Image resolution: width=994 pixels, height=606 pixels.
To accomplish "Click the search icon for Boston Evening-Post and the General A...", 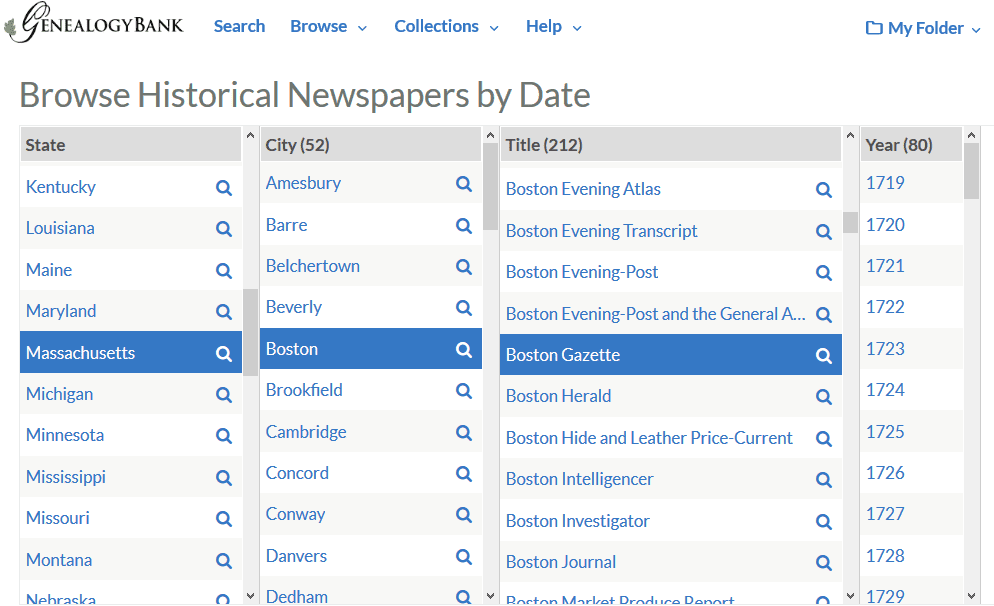I will [823, 314].
